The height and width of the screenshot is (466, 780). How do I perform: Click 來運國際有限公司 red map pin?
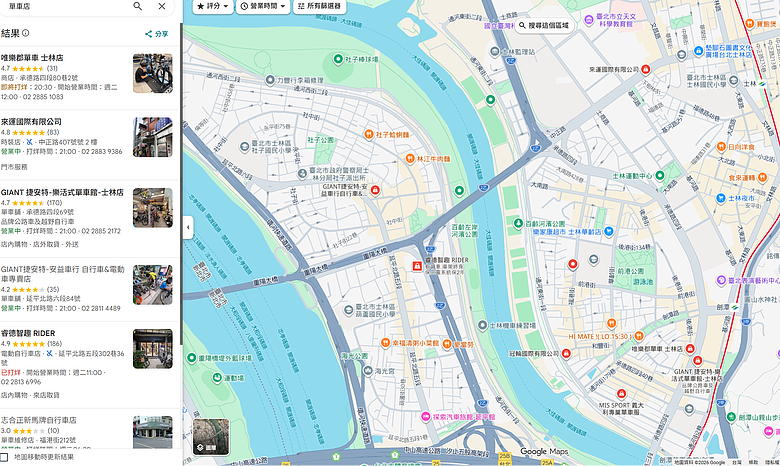(646, 69)
